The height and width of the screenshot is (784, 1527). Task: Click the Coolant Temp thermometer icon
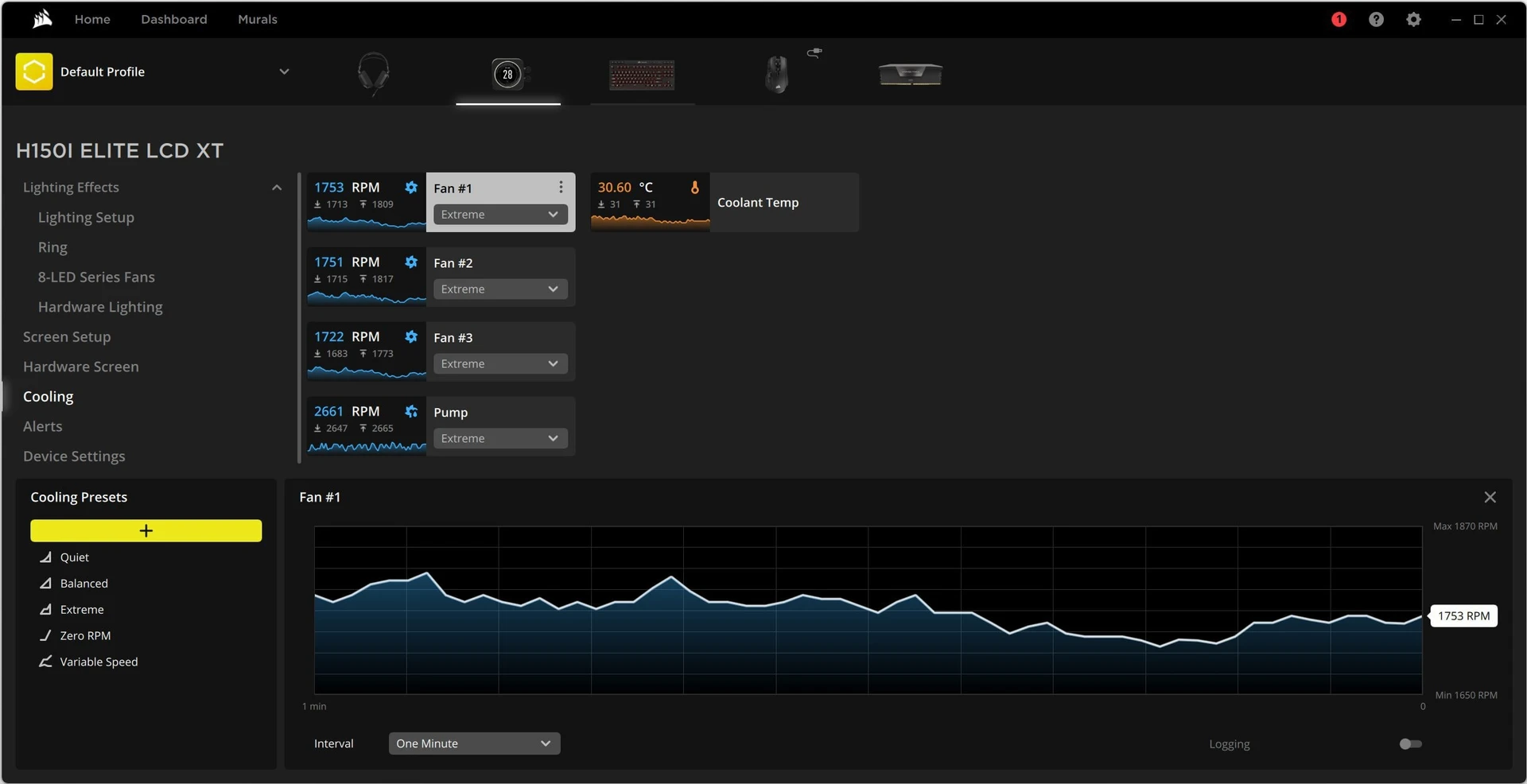694,188
